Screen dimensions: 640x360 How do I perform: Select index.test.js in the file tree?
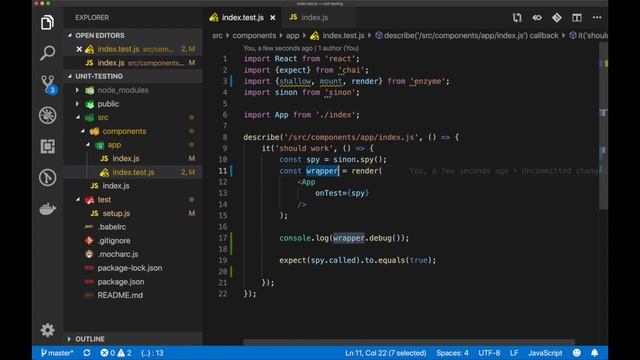point(133,172)
